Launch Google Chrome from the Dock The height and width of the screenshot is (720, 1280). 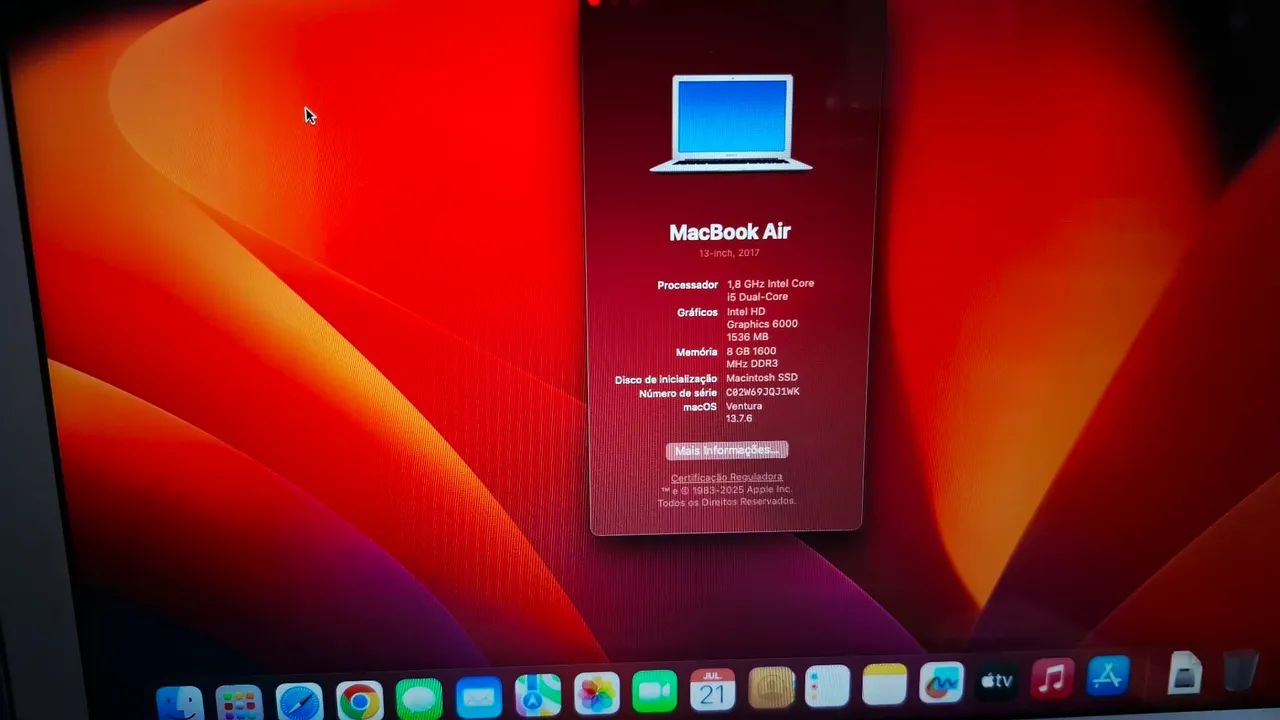tap(359, 701)
